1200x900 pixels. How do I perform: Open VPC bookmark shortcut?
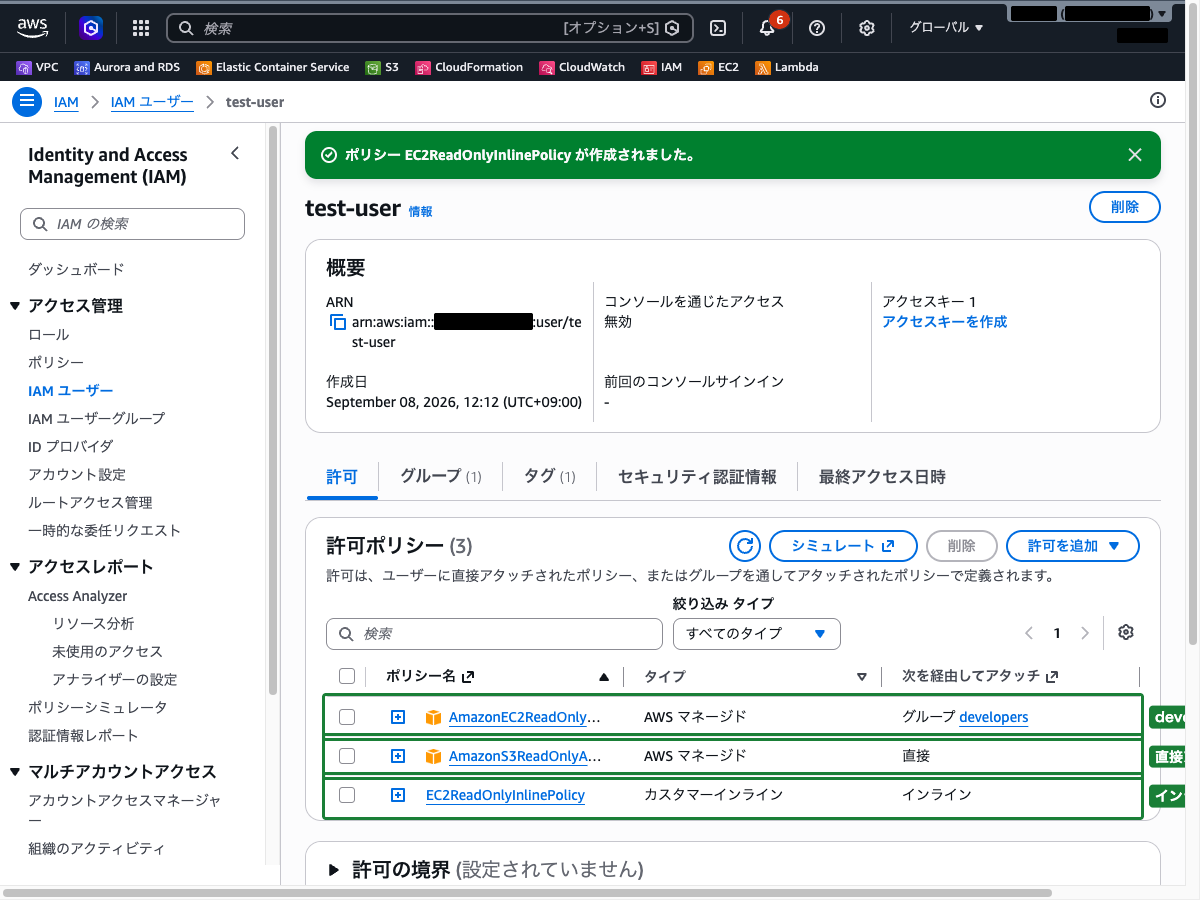click(x=38, y=67)
